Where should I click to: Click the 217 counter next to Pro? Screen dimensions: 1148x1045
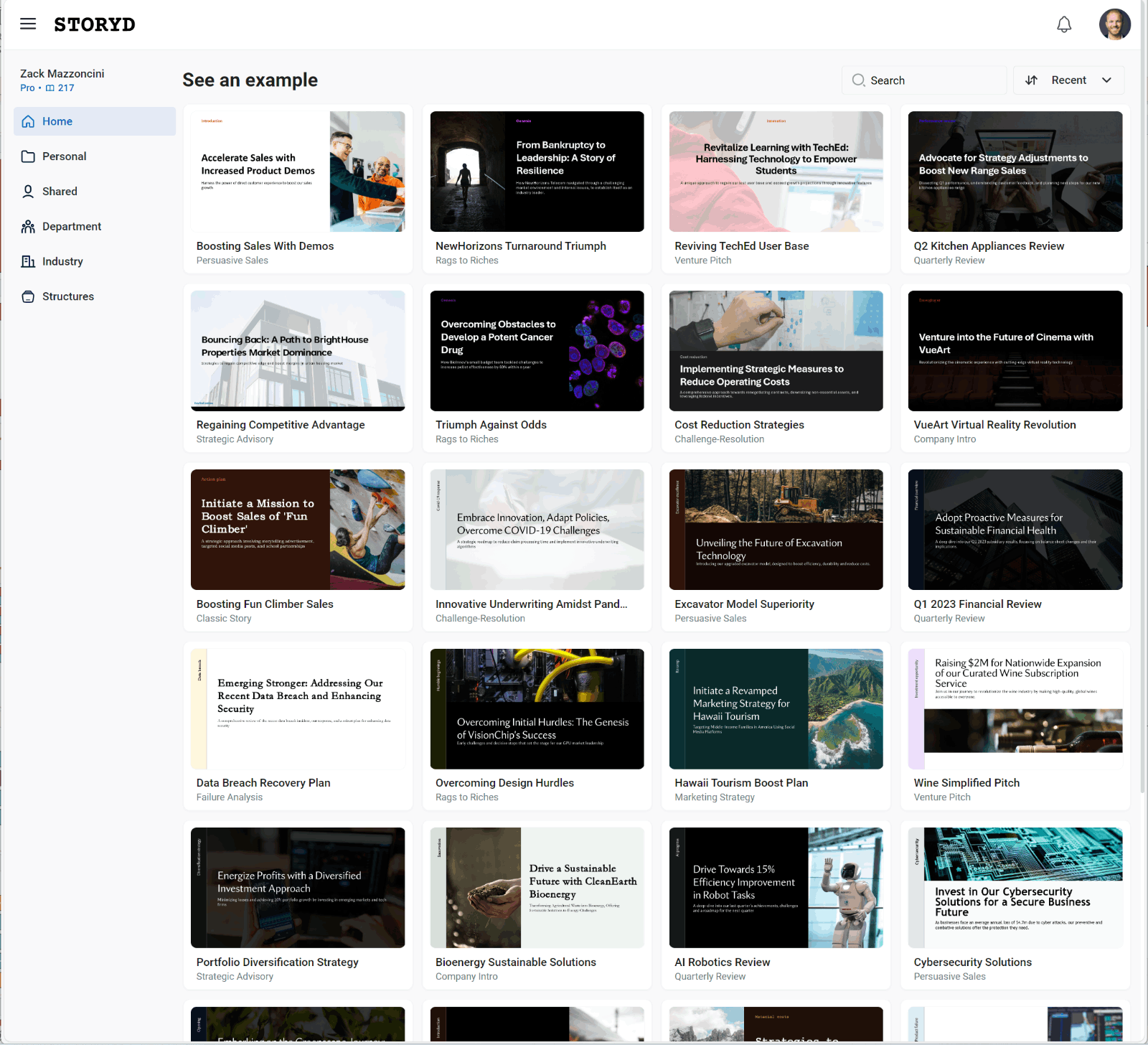click(65, 88)
